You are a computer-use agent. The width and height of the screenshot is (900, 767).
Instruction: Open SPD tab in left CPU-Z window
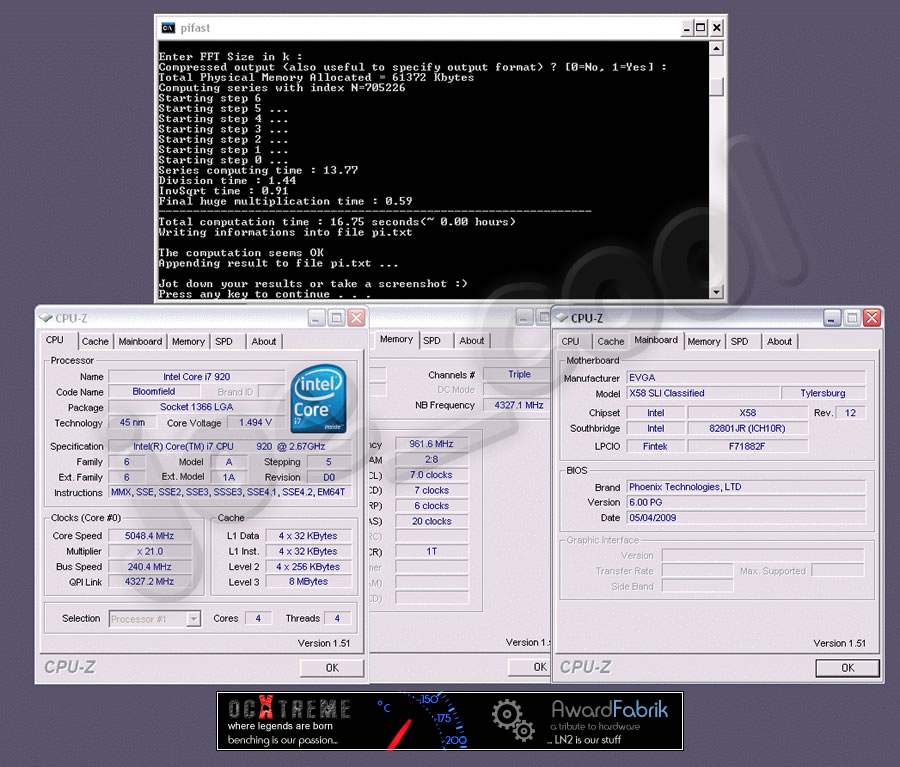tap(224, 341)
